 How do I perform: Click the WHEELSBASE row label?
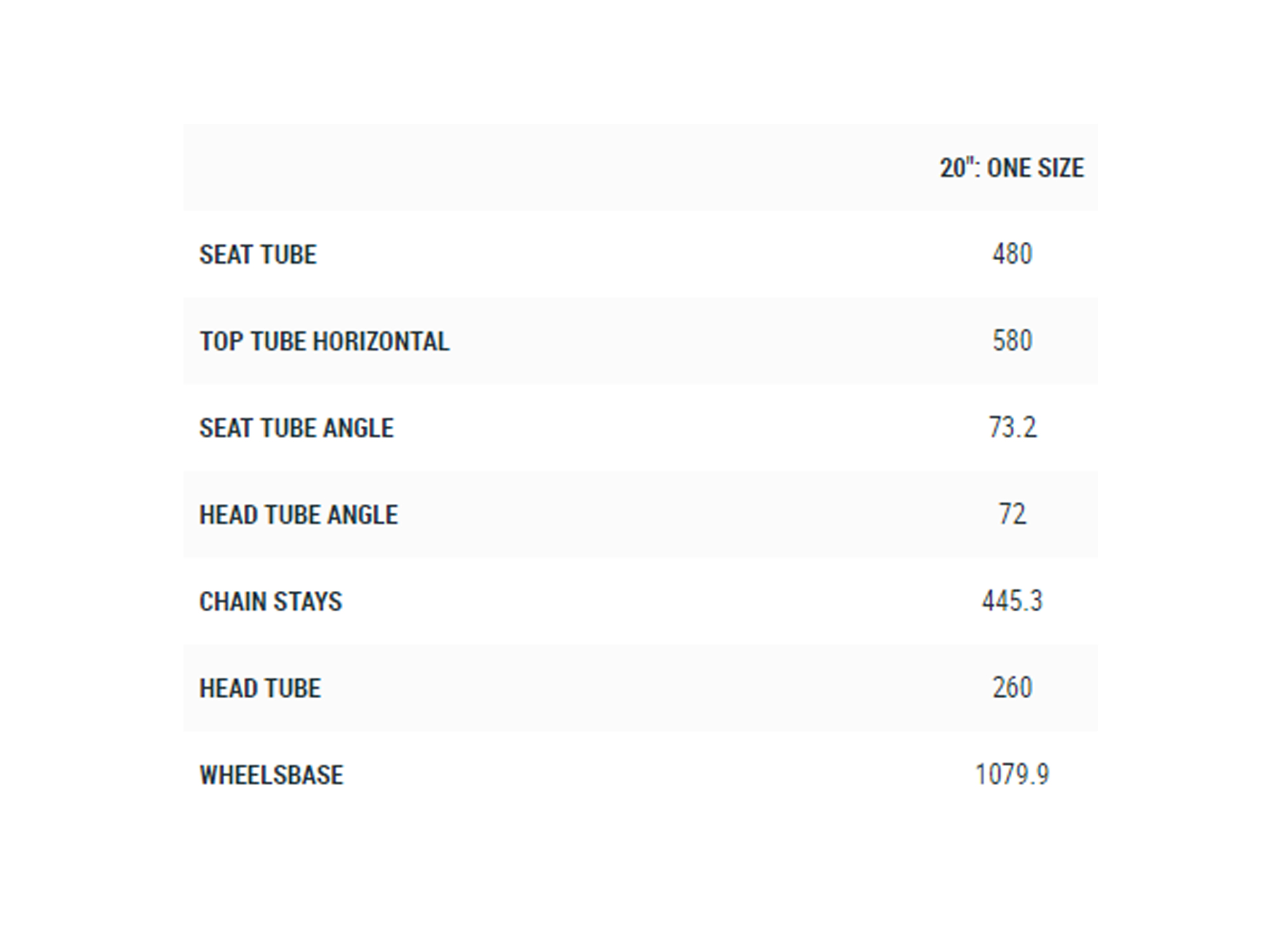[271, 775]
